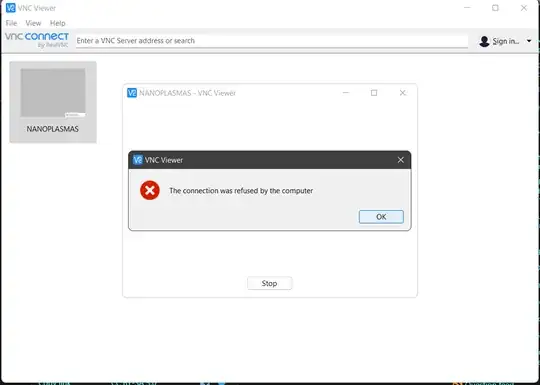Expand the Sign in dropdown arrow
The image size is (540, 385).
(529, 41)
